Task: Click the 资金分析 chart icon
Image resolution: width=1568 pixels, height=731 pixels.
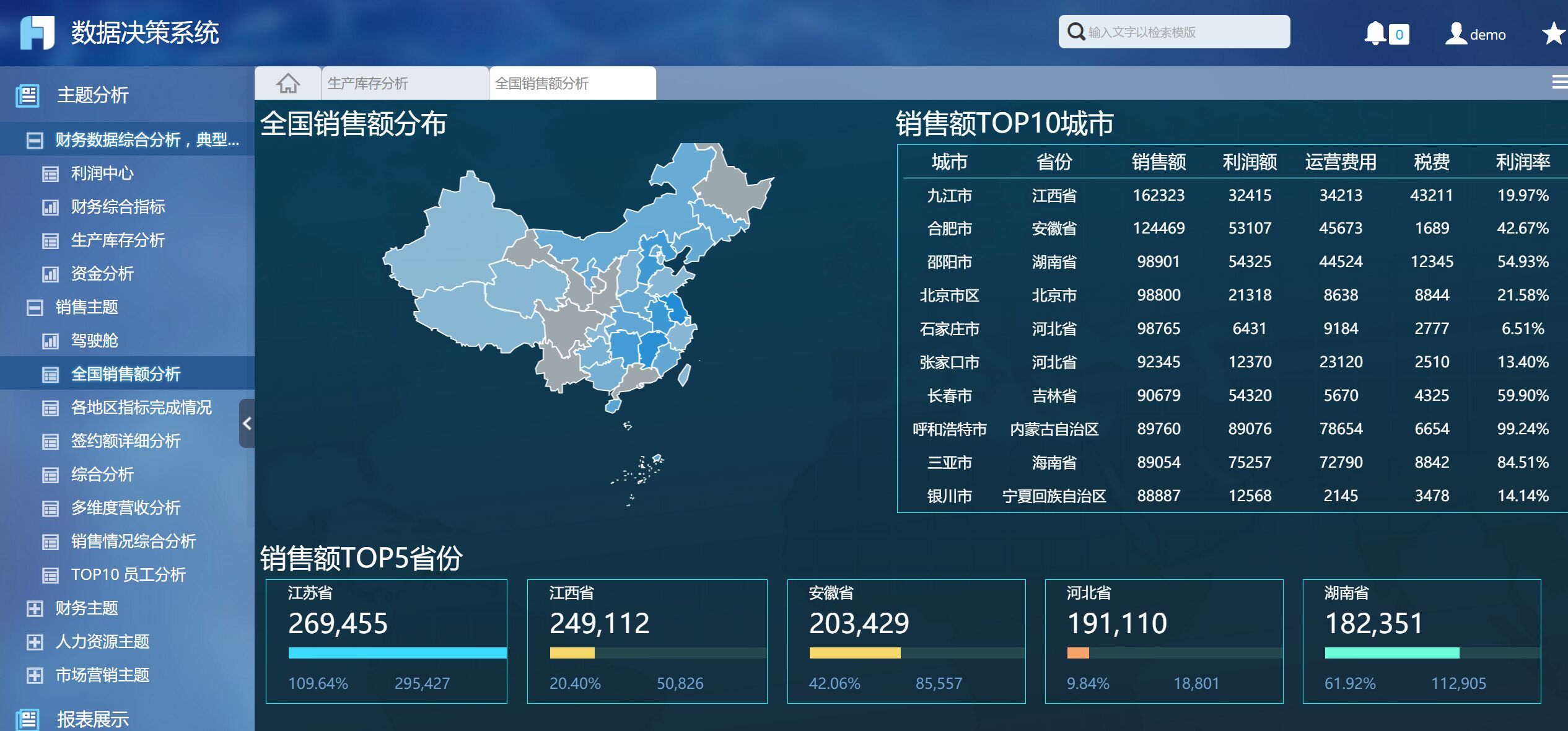Action: 51,274
